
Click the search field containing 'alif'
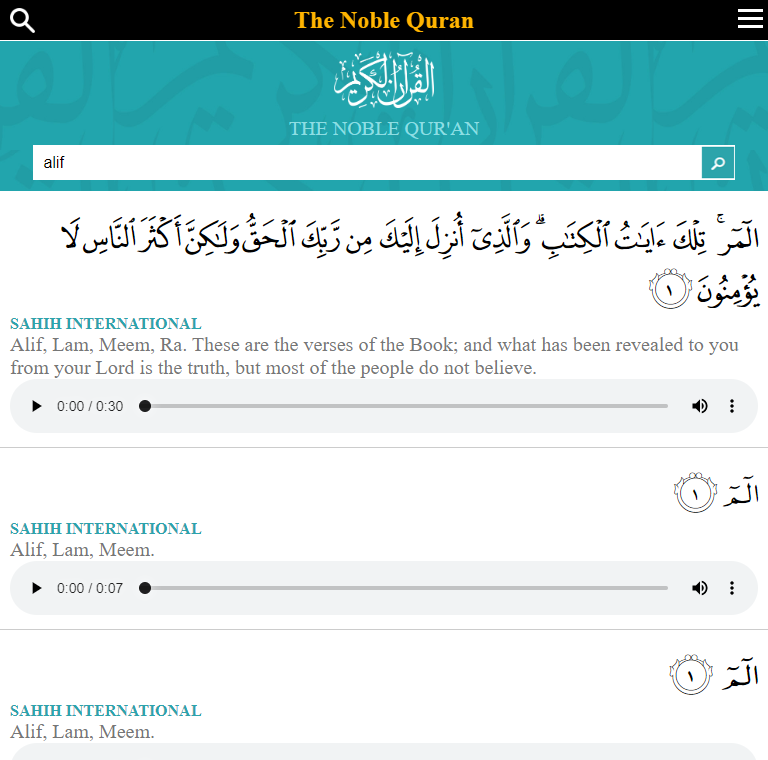pos(367,163)
